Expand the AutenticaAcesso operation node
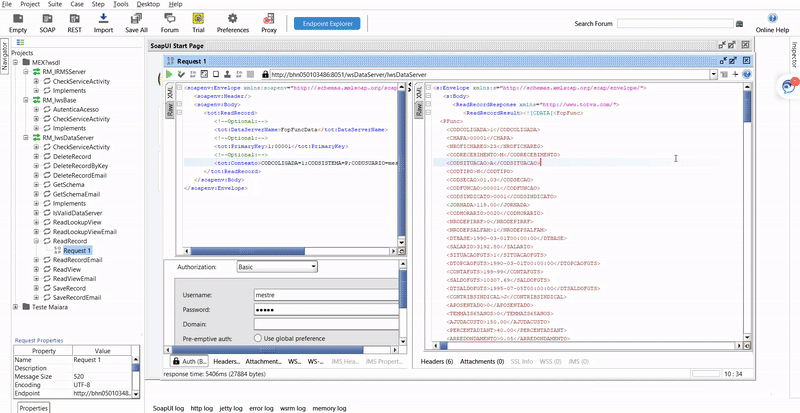Image resolution: width=800 pixels, height=413 pixels. coord(36,109)
